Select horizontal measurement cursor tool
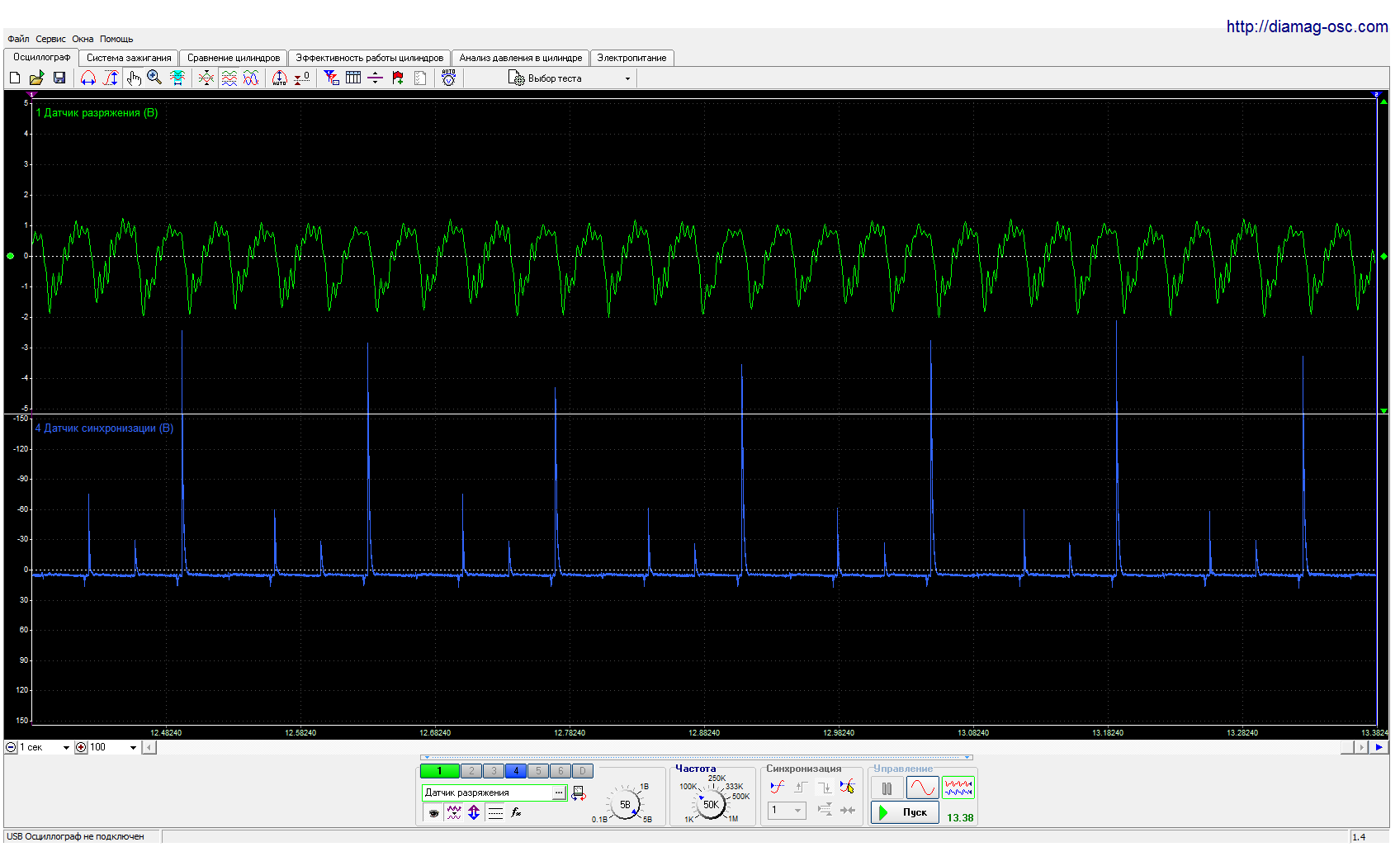The image size is (1400, 847). [x=88, y=78]
